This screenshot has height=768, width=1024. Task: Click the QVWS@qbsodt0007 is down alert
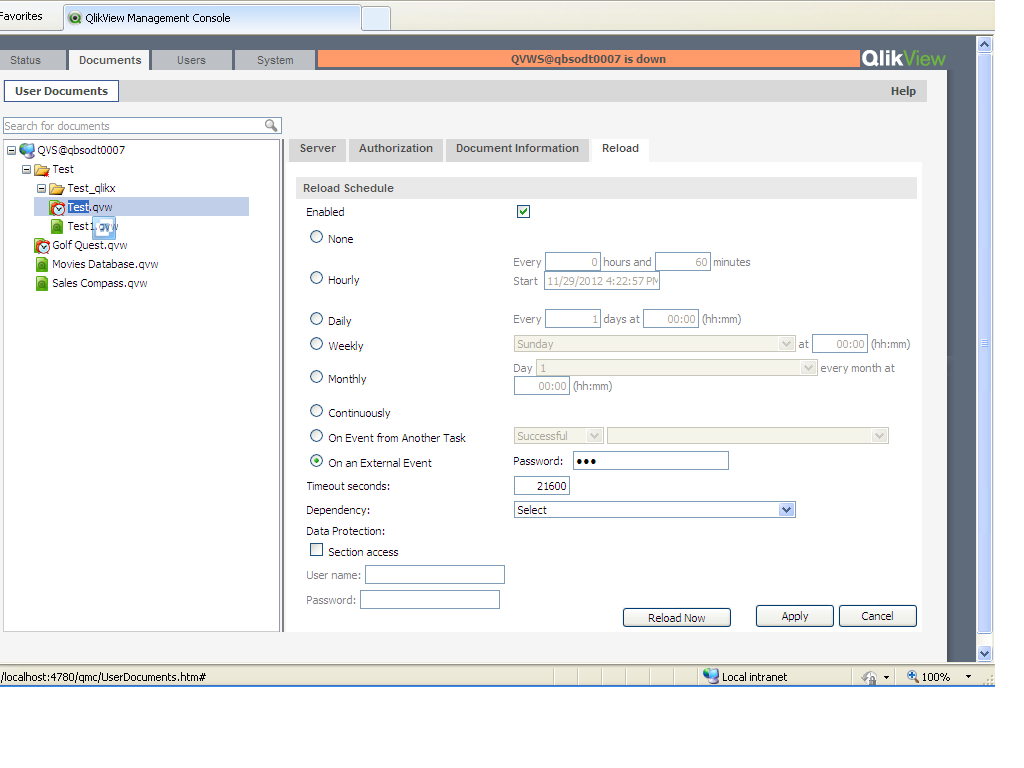click(588, 59)
